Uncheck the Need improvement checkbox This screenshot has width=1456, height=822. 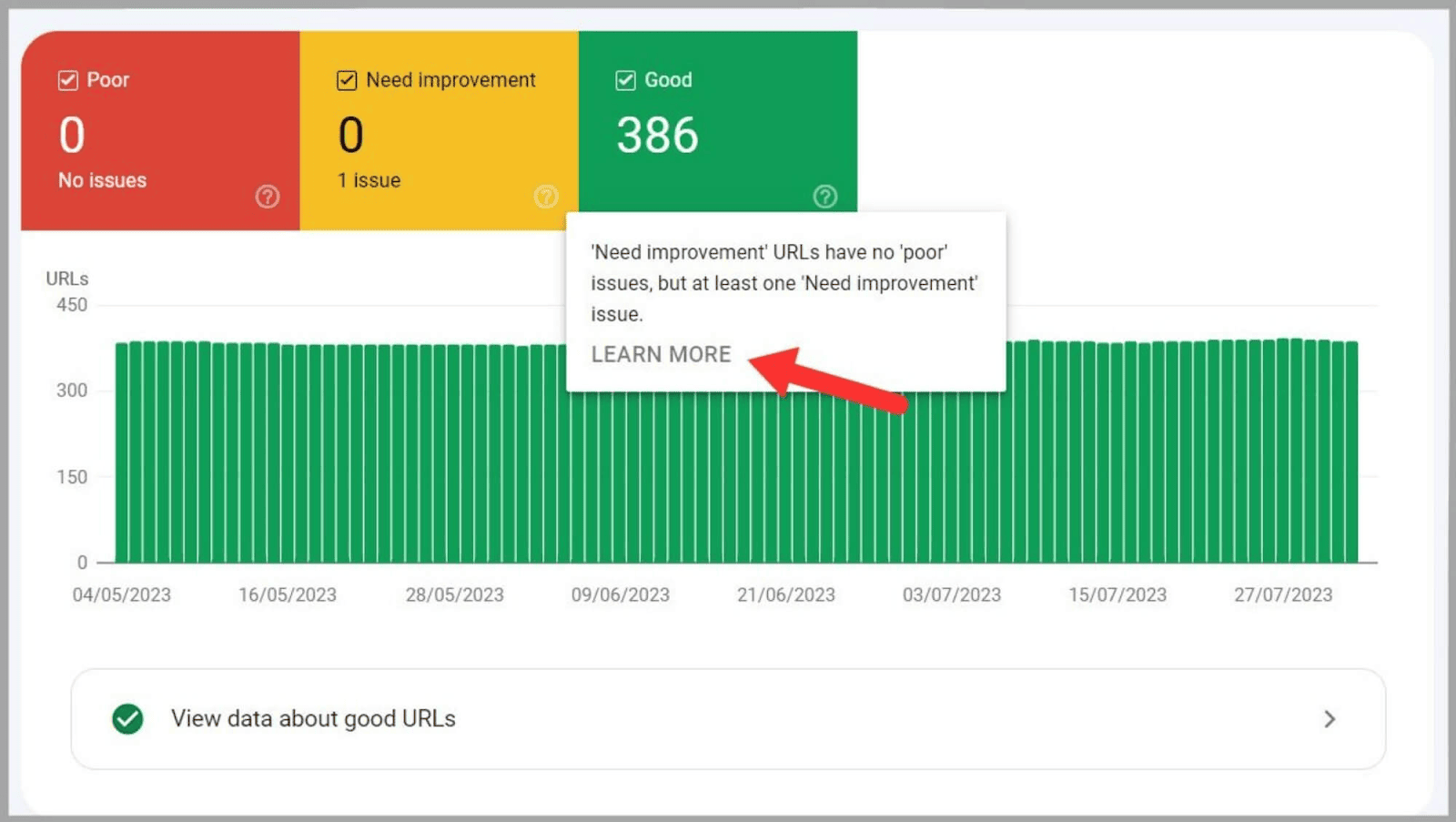[347, 80]
